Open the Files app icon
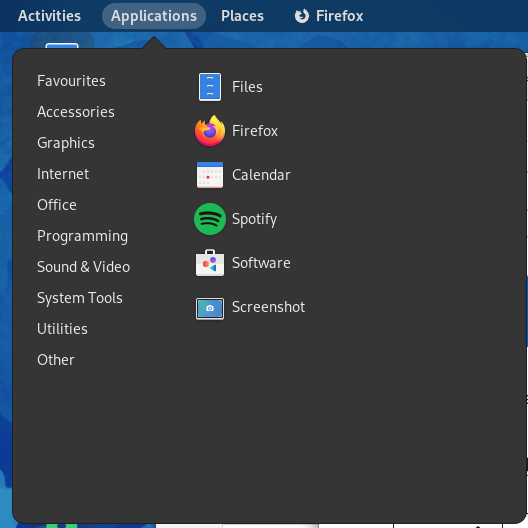528x528 pixels. point(209,87)
